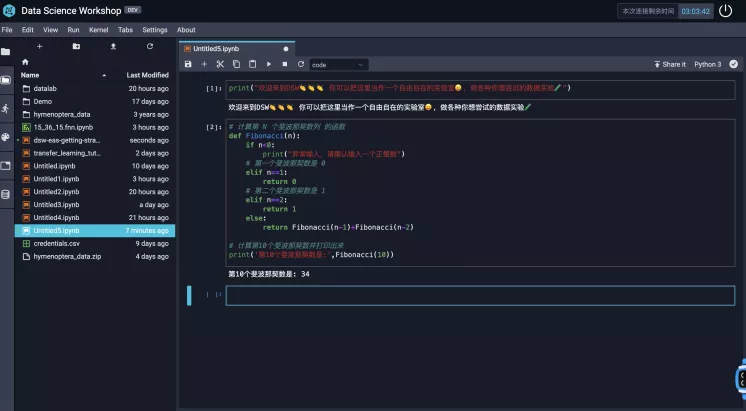Sort files by Last Modified column
This screenshot has width=746, height=411.
click(147, 75)
